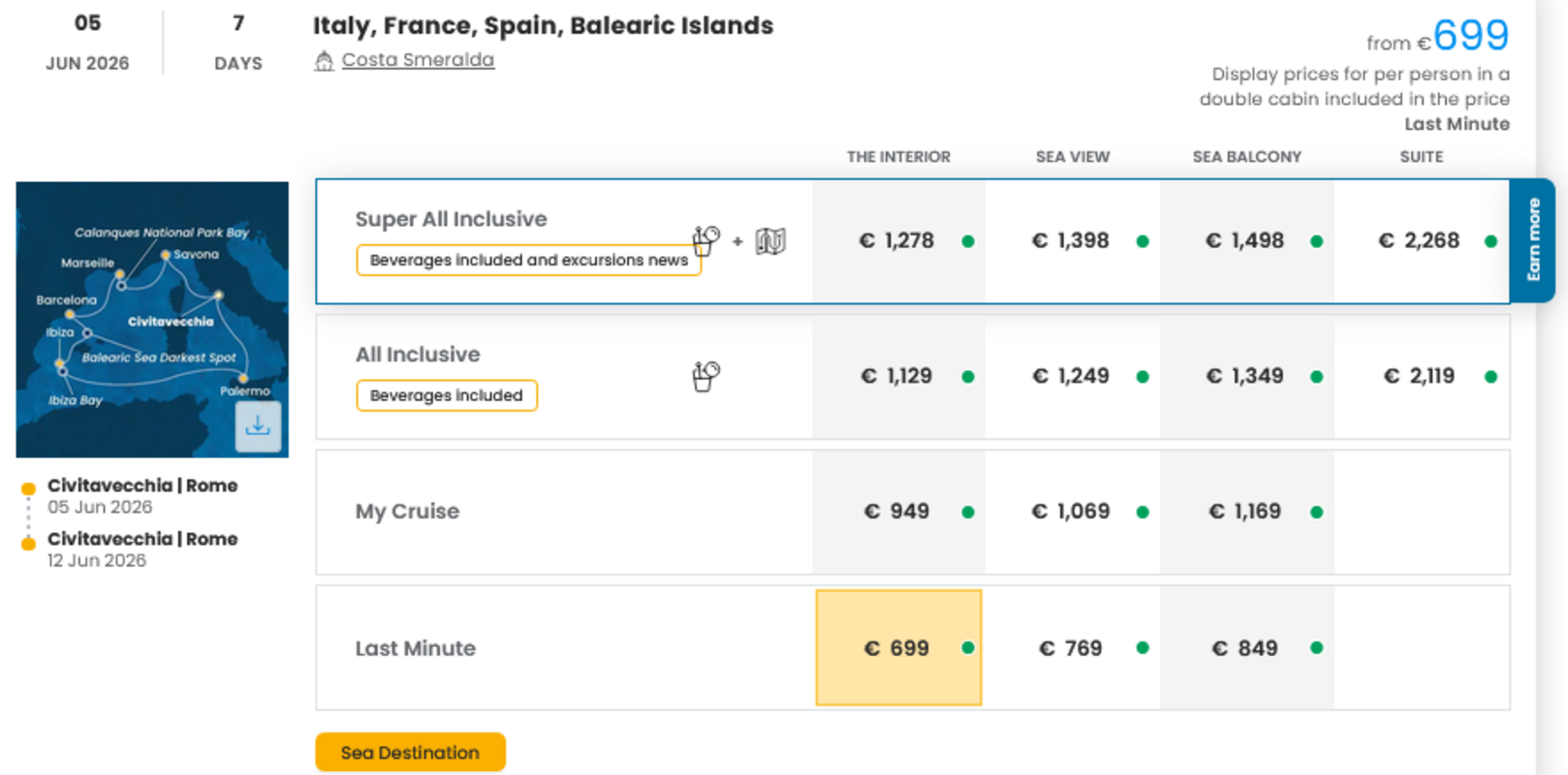Choose Super All Inclusive suite € 2,268
Screen dimensions: 1568x775
click(1421, 241)
